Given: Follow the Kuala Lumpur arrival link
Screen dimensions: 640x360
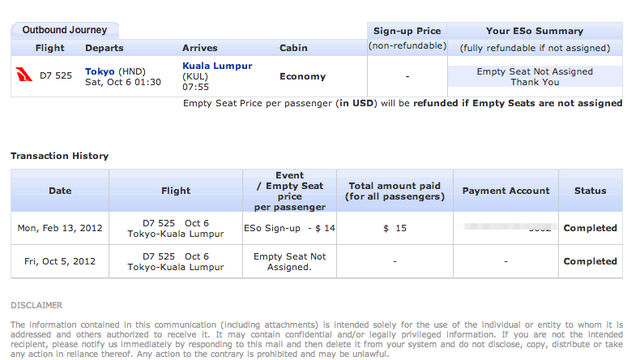Looking at the screenshot, I should [x=217, y=66].
